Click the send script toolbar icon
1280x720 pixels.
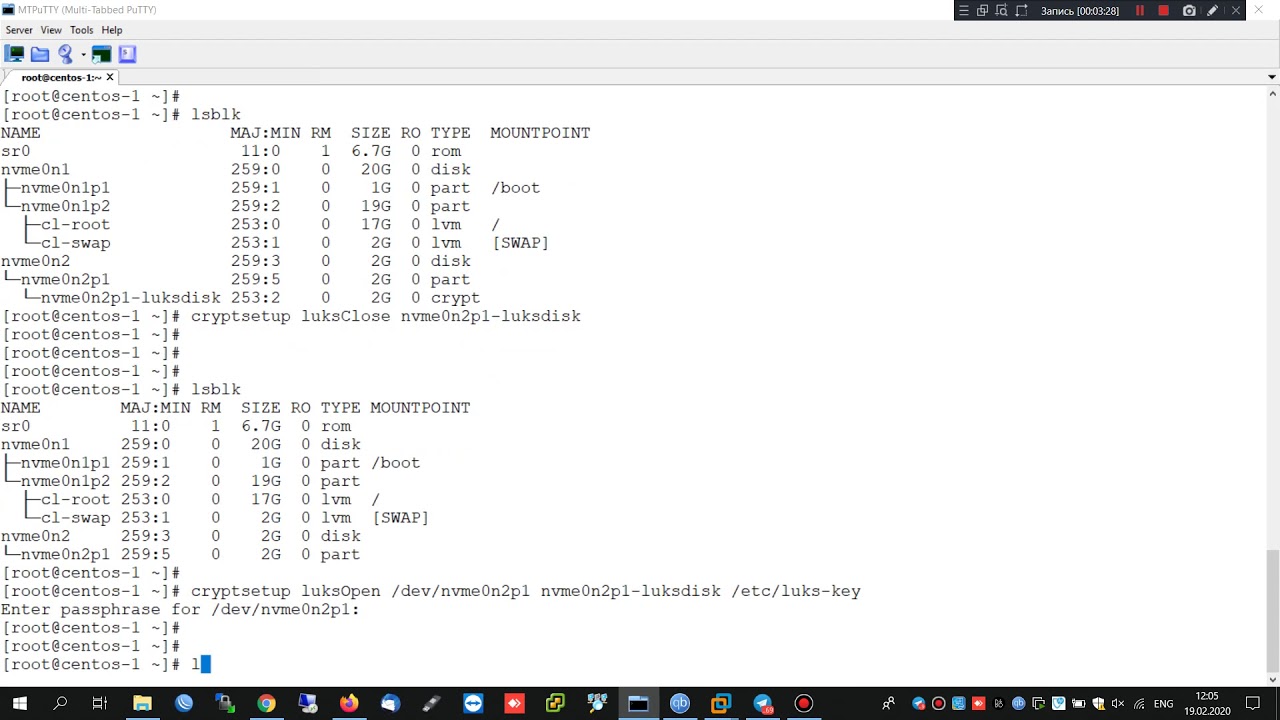click(x=127, y=54)
